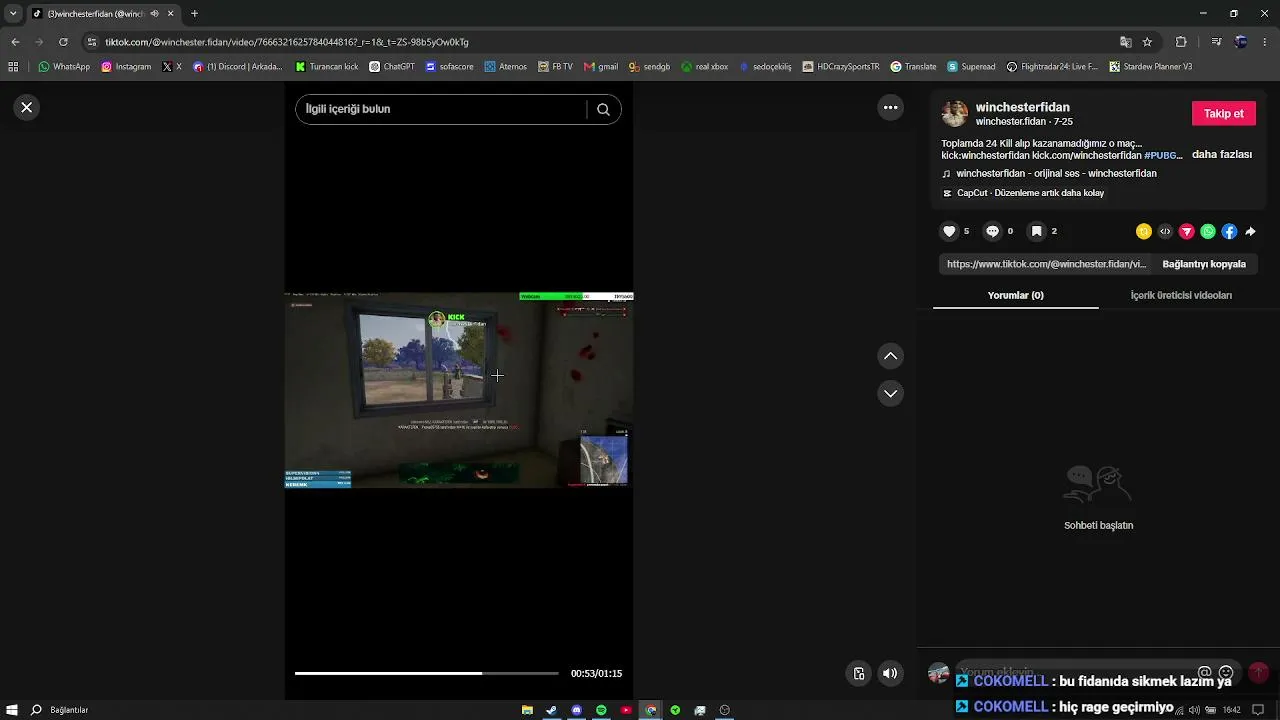Open the Instagram bookmark

[126, 67]
